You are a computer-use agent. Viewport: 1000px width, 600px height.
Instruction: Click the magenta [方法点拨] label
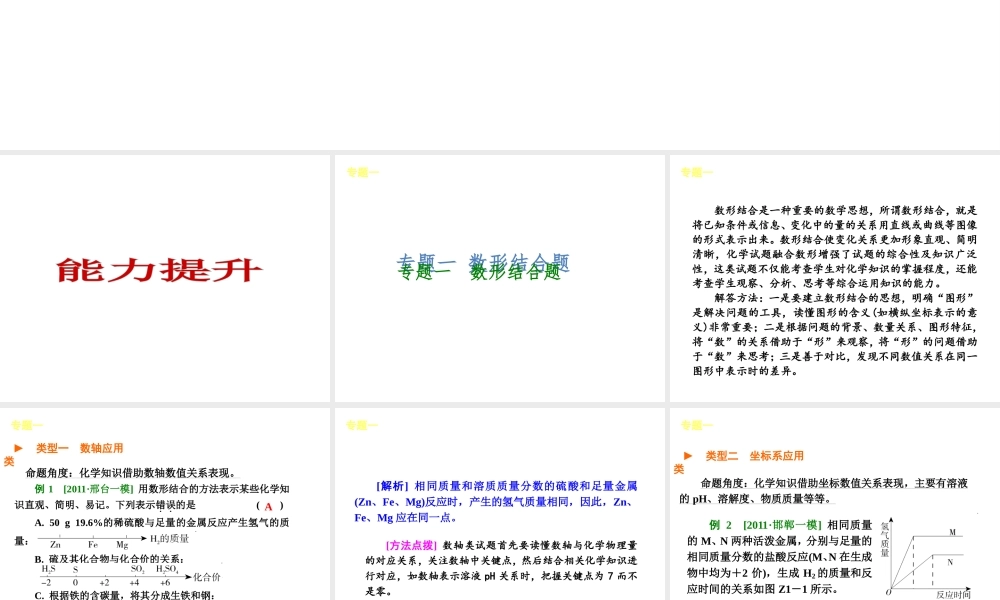point(411,545)
